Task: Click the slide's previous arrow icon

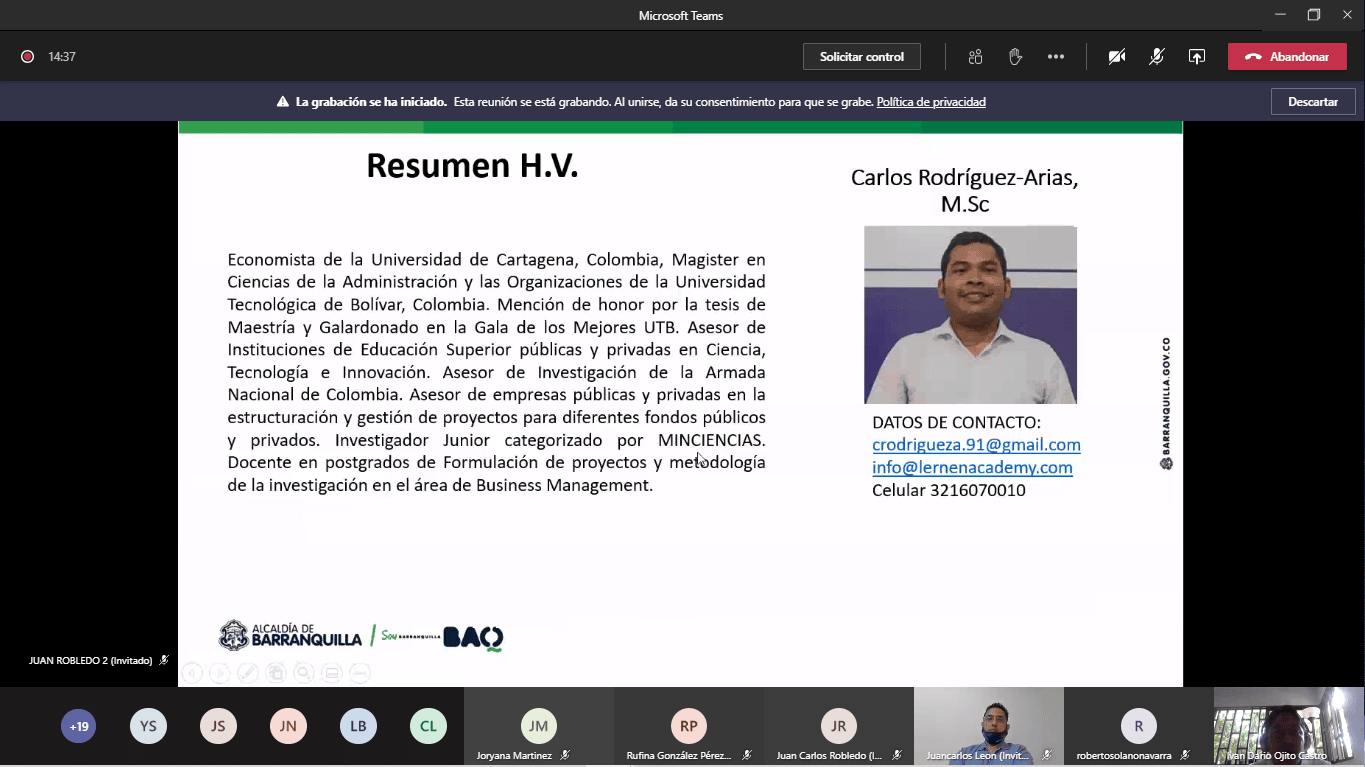Action: (x=192, y=673)
